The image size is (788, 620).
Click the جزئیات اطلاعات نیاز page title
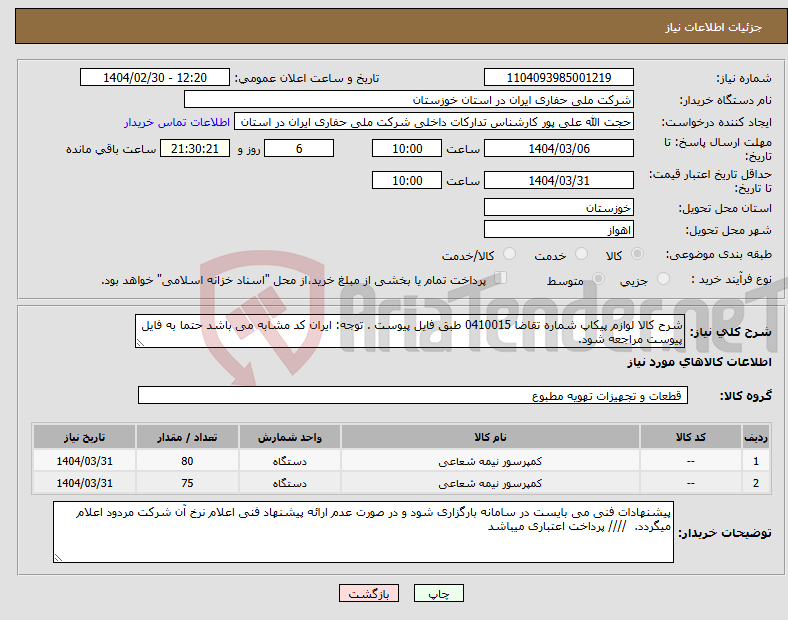[714, 27]
